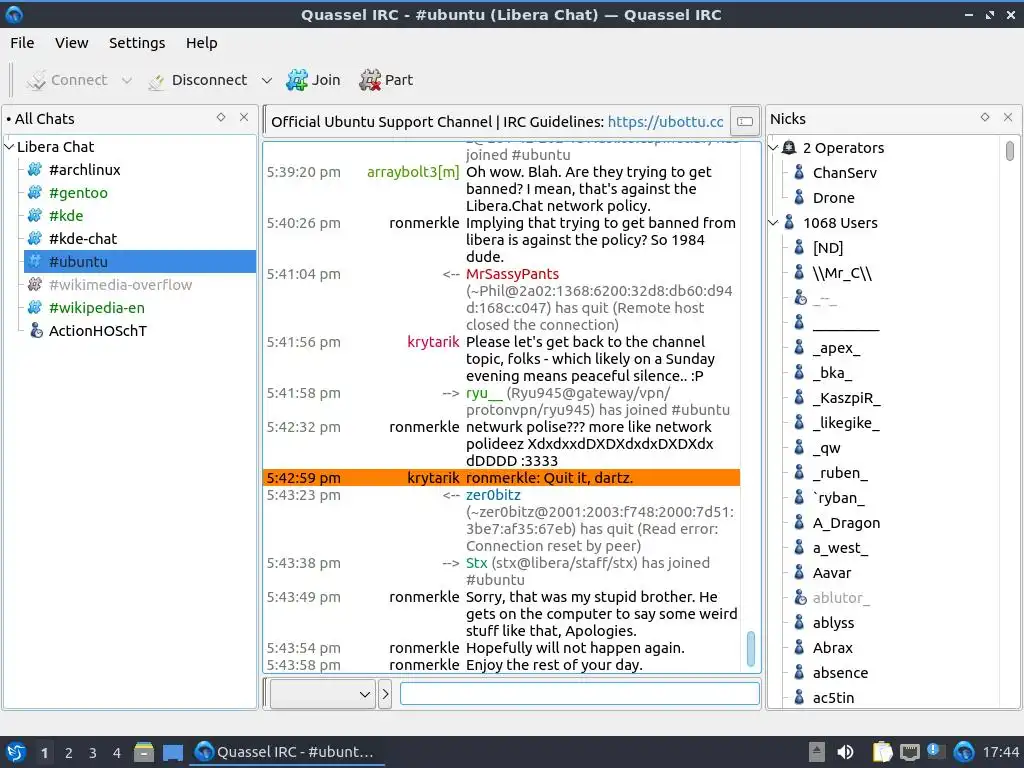
Task: Select nick \\Mr_C\\
Action: tap(842, 273)
